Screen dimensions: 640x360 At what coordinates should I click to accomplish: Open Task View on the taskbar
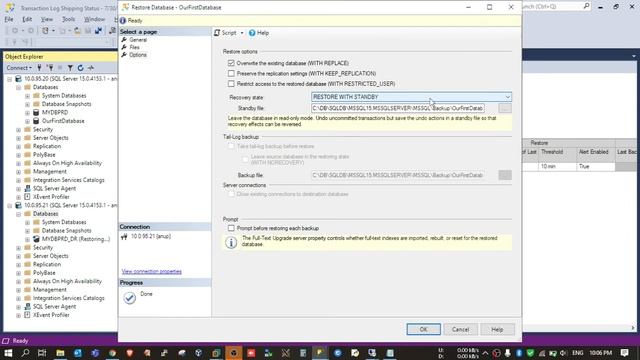(x=42, y=353)
